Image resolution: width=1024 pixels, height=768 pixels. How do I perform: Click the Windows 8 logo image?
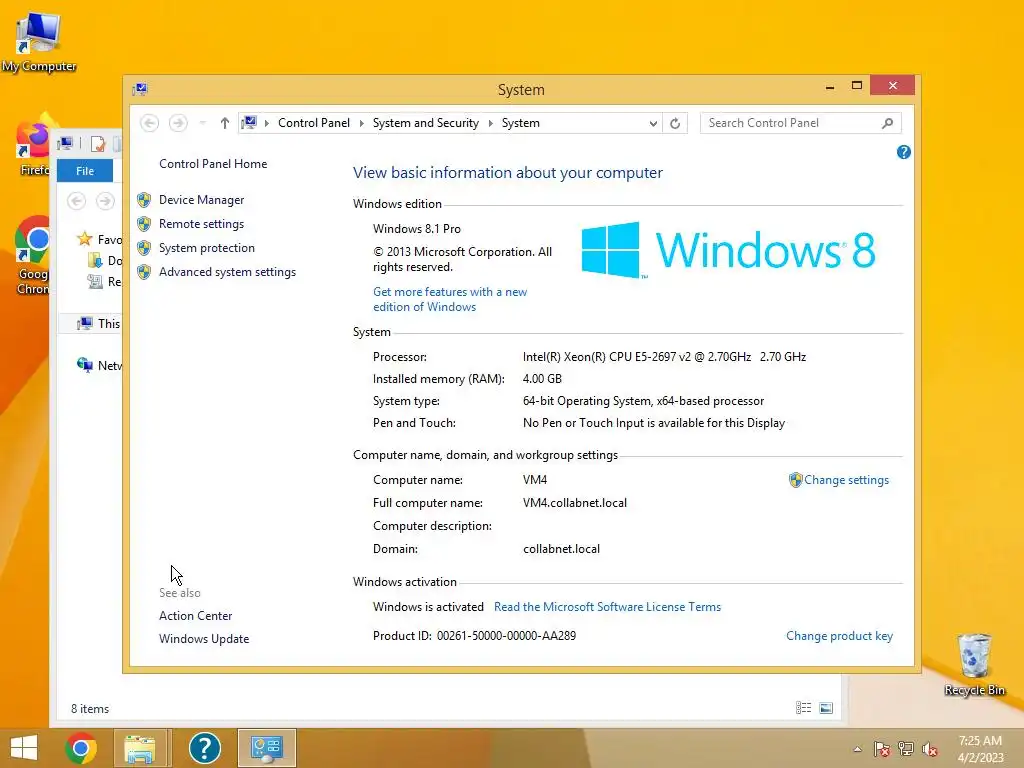728,250
